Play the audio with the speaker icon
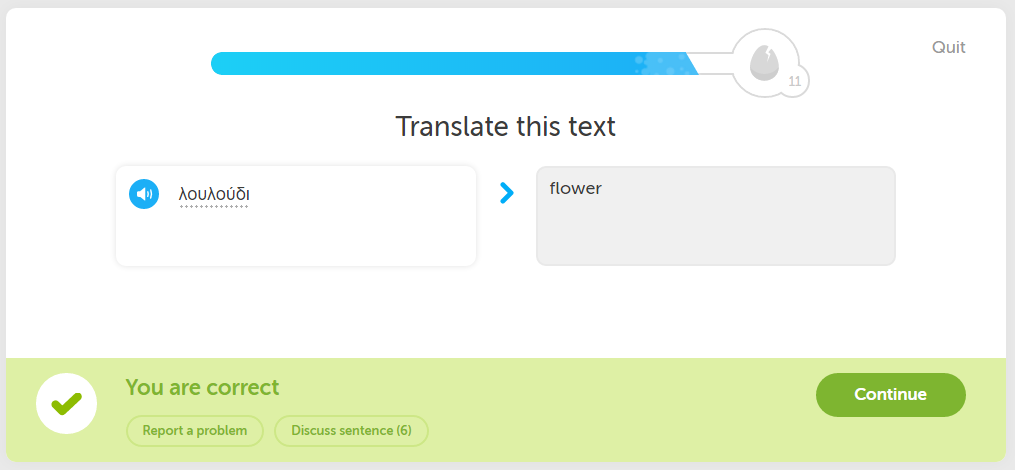This screenshot has height=470, width=1015. (x=144, y=194)
